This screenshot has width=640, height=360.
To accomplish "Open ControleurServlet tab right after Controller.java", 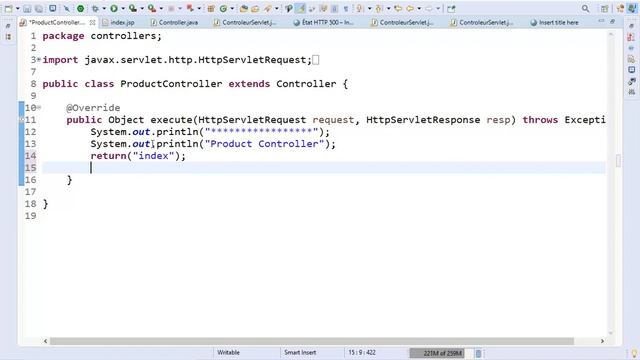I will tap(245, 22).
